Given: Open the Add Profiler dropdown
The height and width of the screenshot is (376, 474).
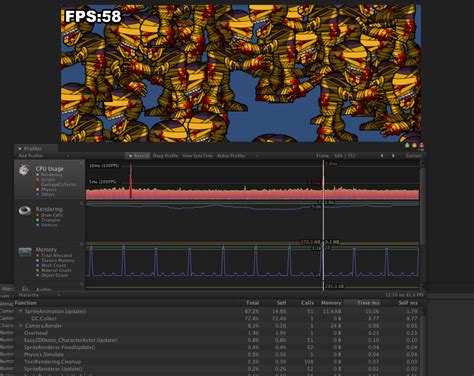Looking at the screenshot, I should click(44, 156).
